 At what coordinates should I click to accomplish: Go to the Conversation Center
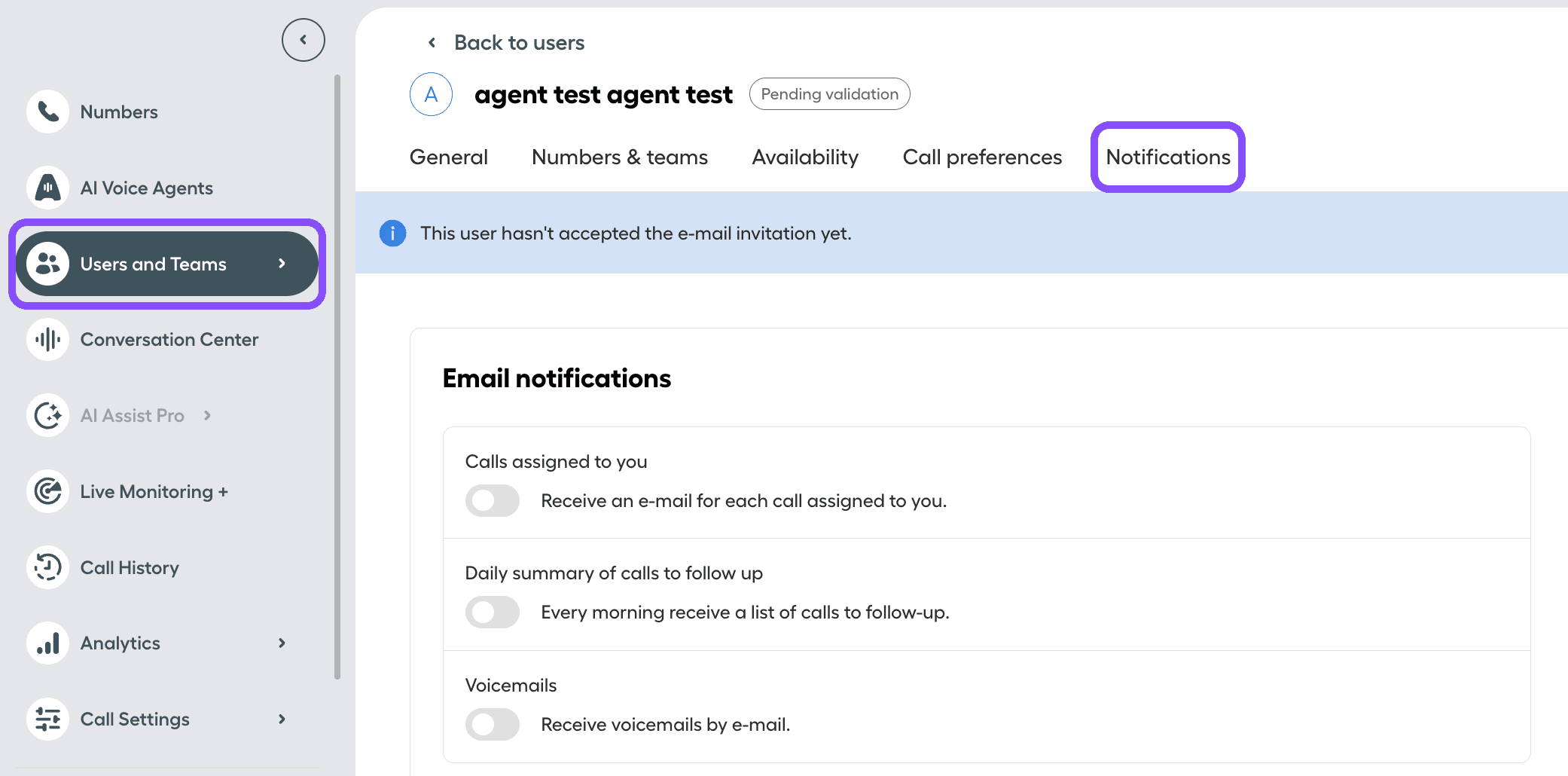point(169,339)
